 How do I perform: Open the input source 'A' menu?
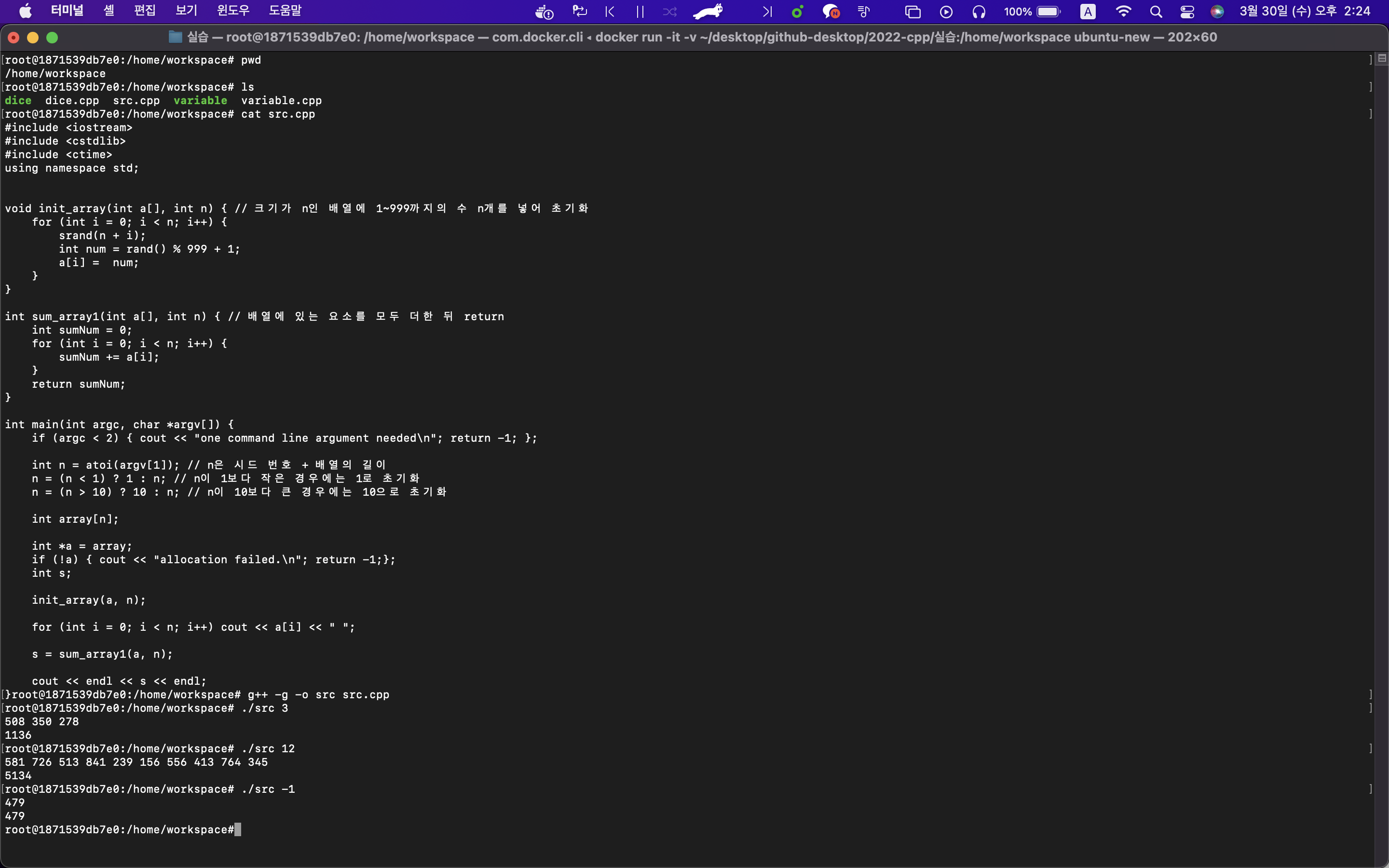point(1088,12)
